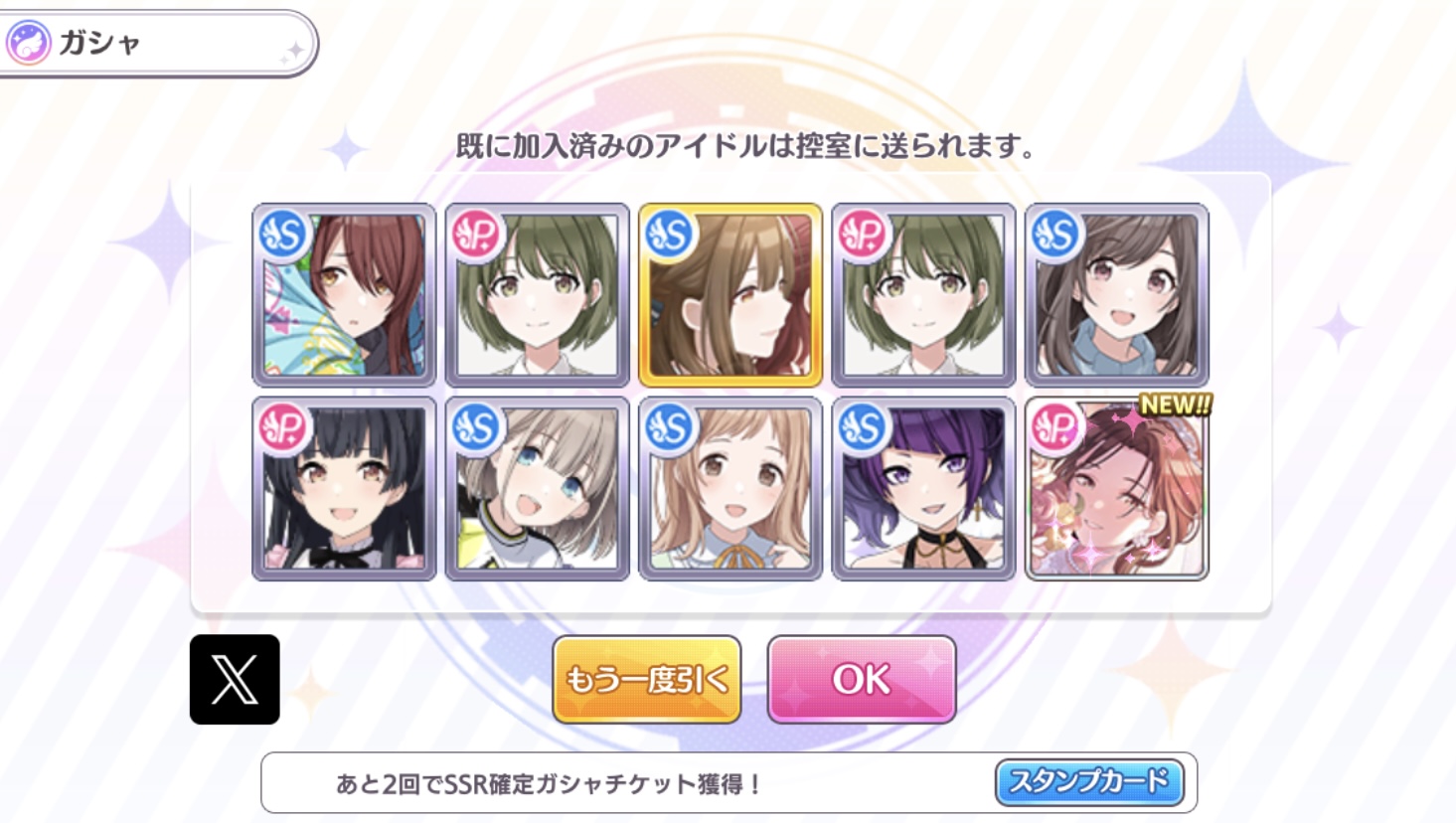Select the NEW!! red-haired idol card

click(1117, 489)
